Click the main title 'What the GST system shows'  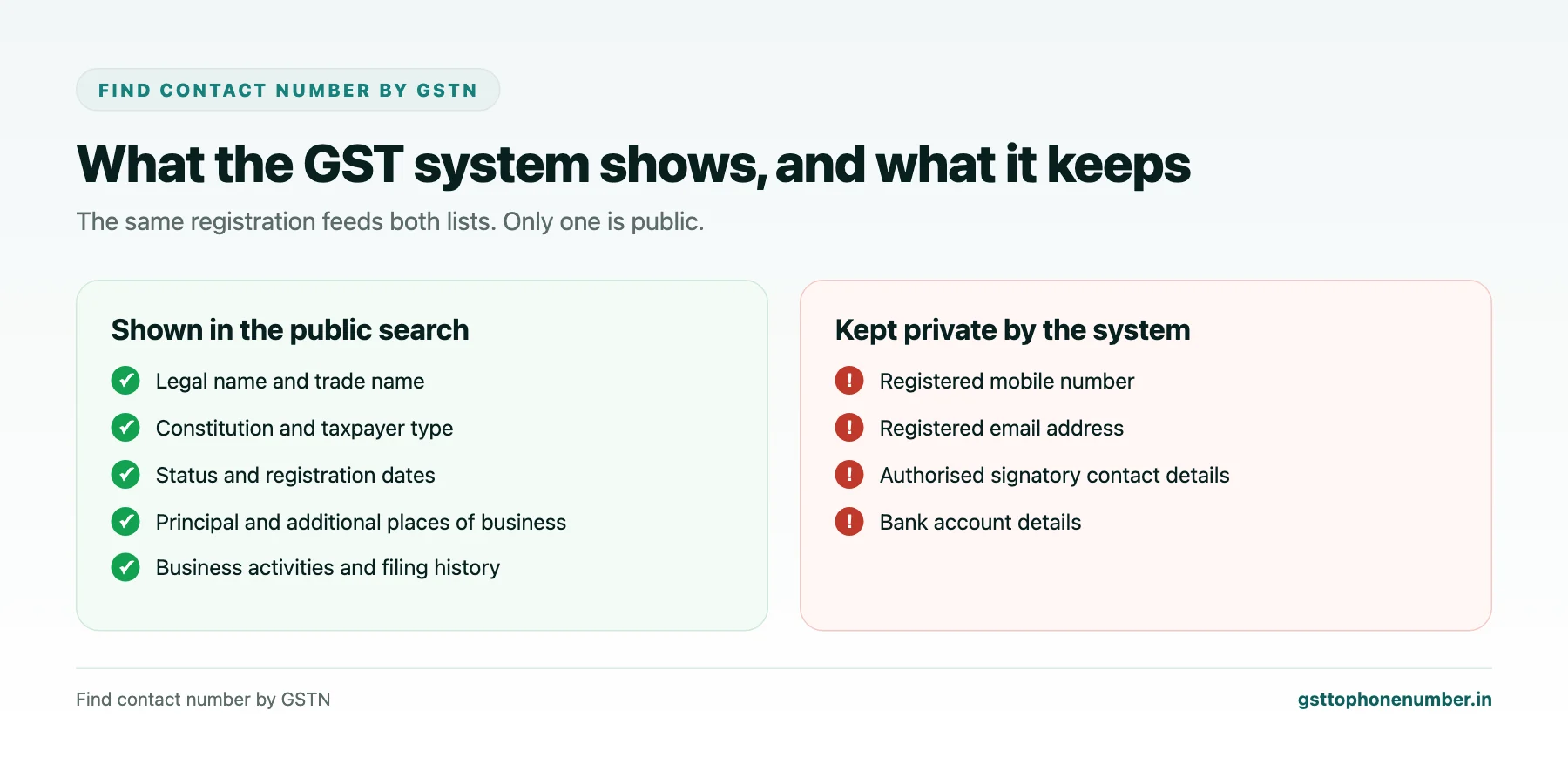coord(633,165)
